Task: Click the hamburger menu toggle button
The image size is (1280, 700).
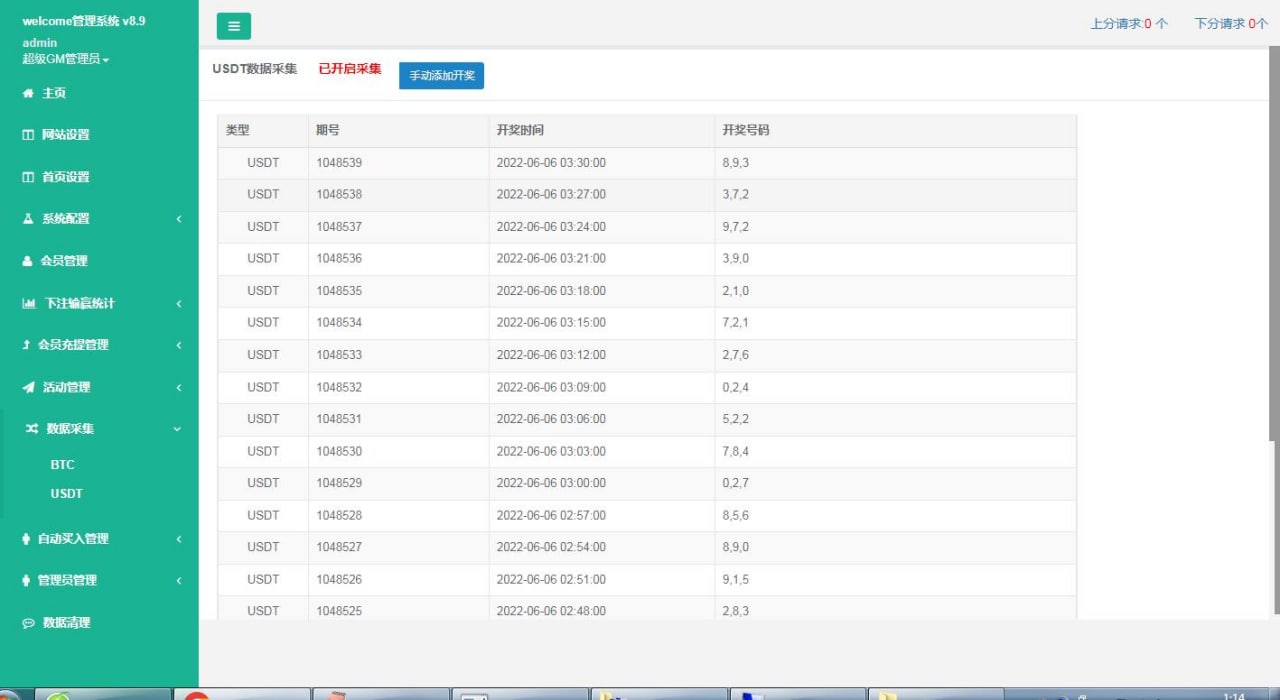Action: tap(233, 26)
